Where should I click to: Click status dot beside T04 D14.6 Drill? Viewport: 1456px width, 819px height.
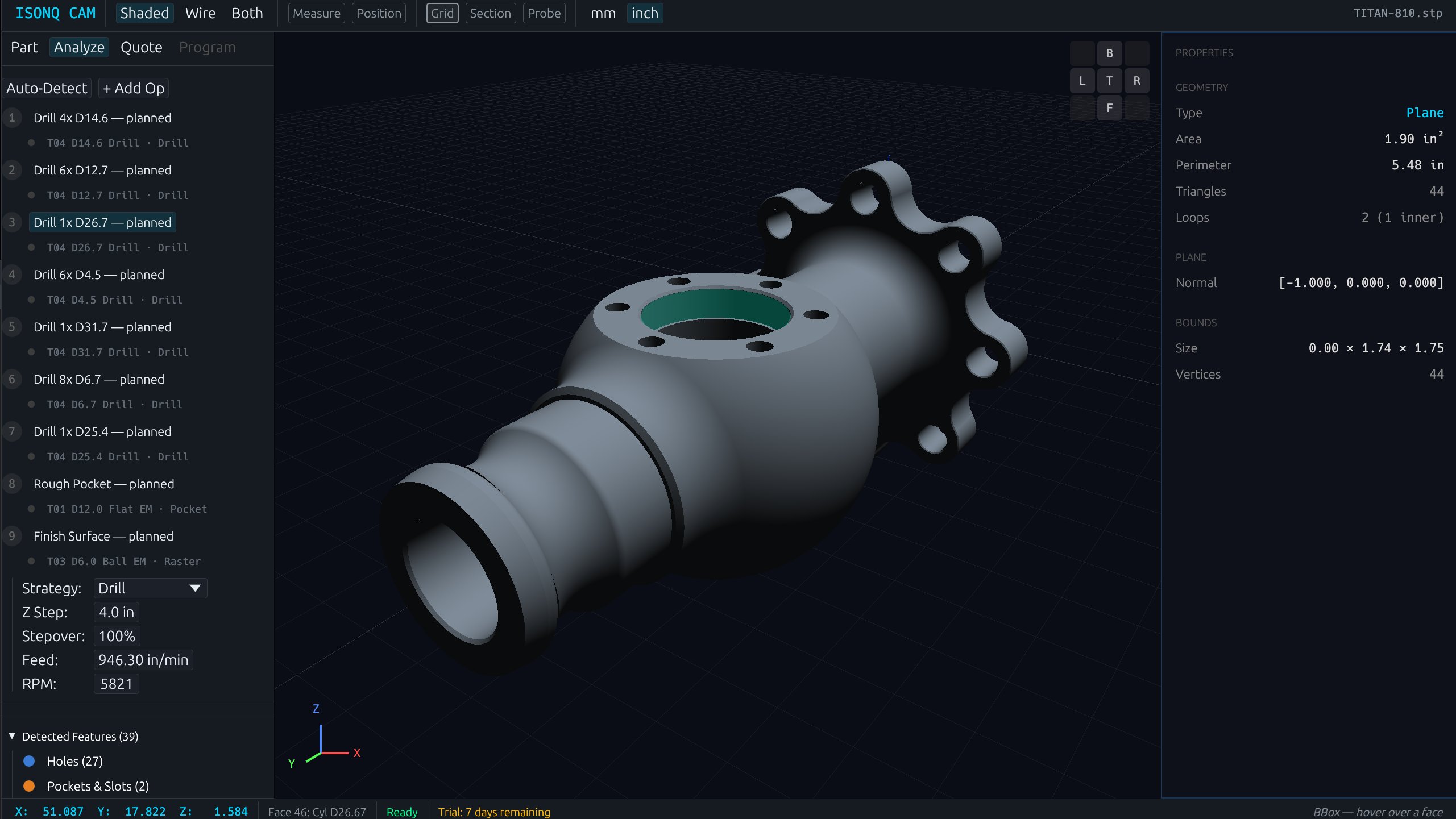tap(31, 143)
